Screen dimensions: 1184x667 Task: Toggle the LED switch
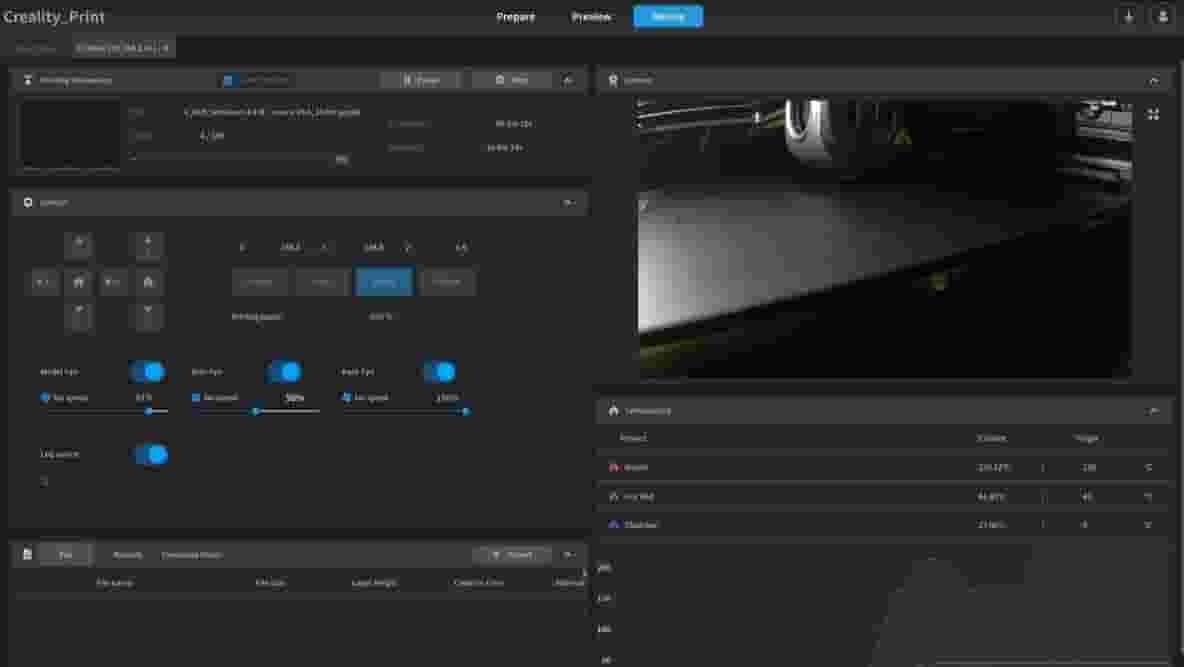click(x=150, y=454)
